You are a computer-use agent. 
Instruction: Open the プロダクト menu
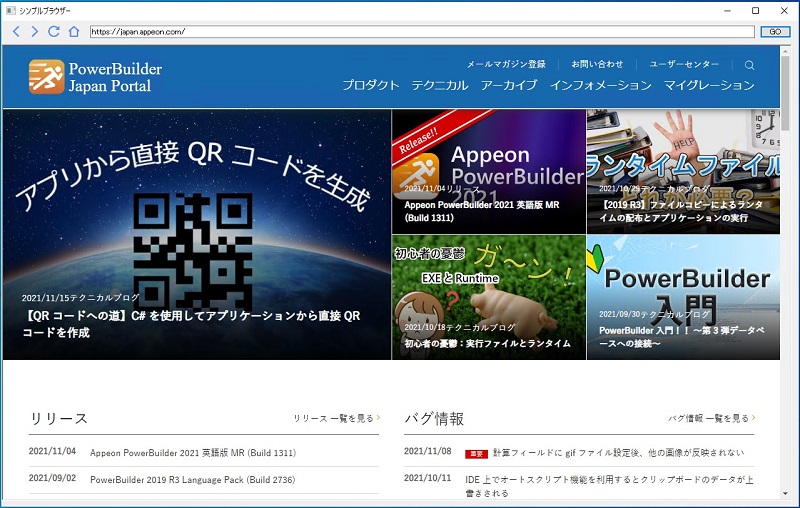pyautogui.click(x=370, y=85)
